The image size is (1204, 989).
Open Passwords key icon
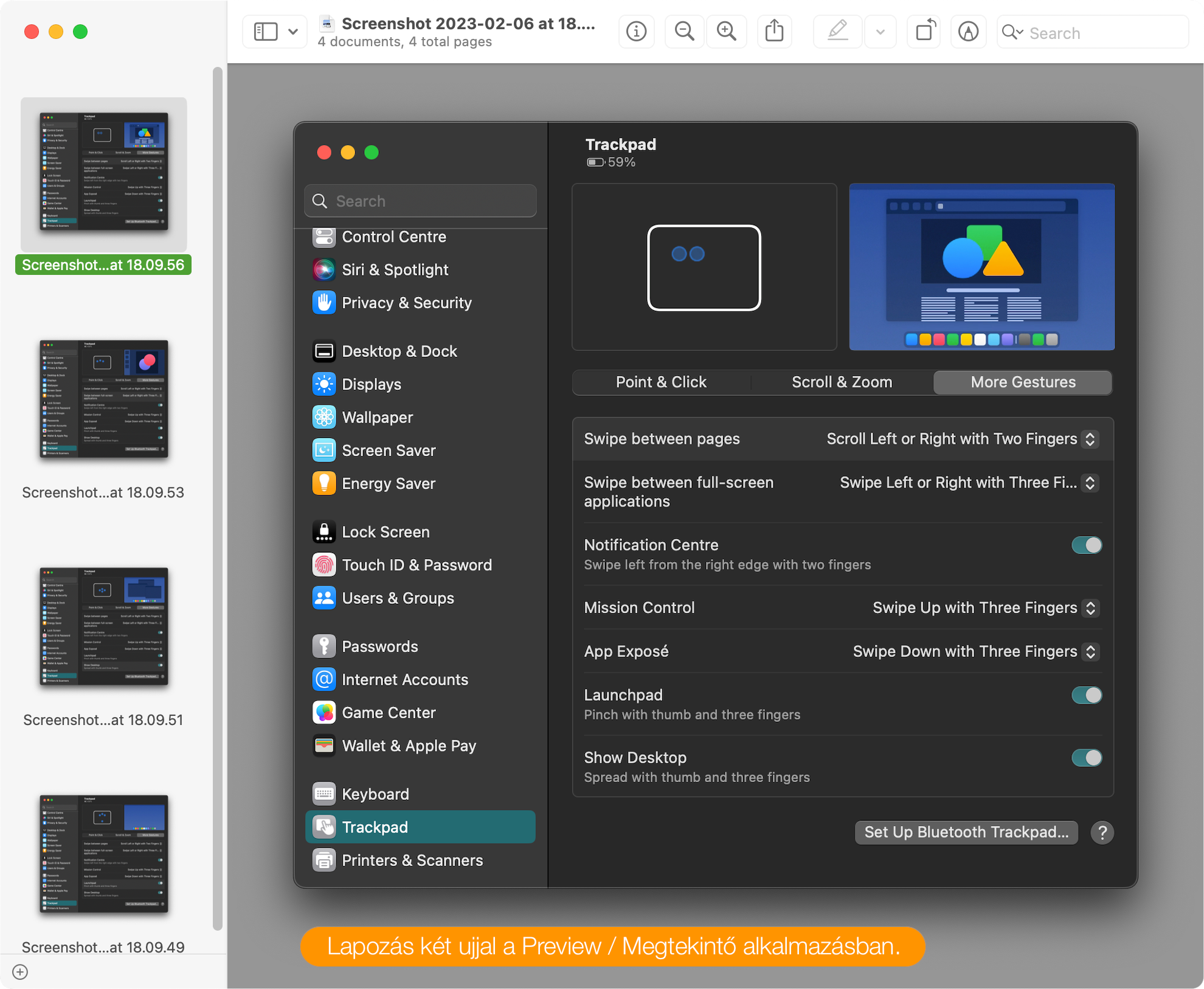(x=324, y=646)
